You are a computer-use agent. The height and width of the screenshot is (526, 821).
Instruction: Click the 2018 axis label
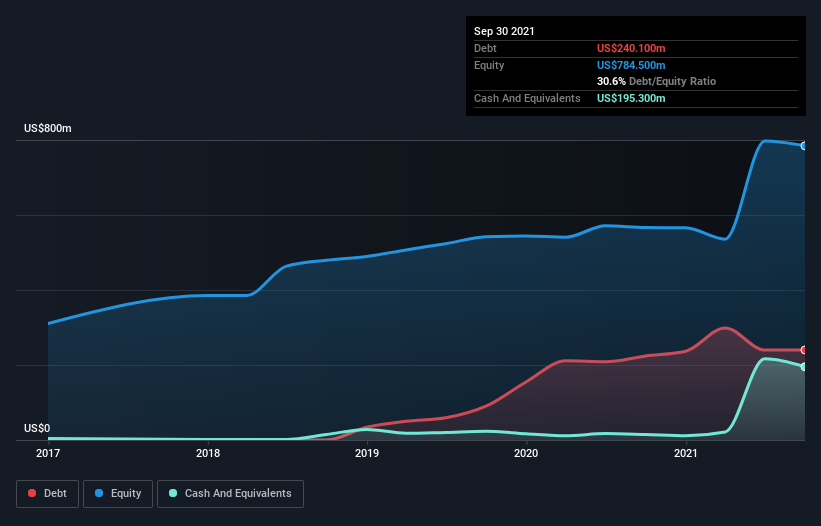[x=208, y=453]
